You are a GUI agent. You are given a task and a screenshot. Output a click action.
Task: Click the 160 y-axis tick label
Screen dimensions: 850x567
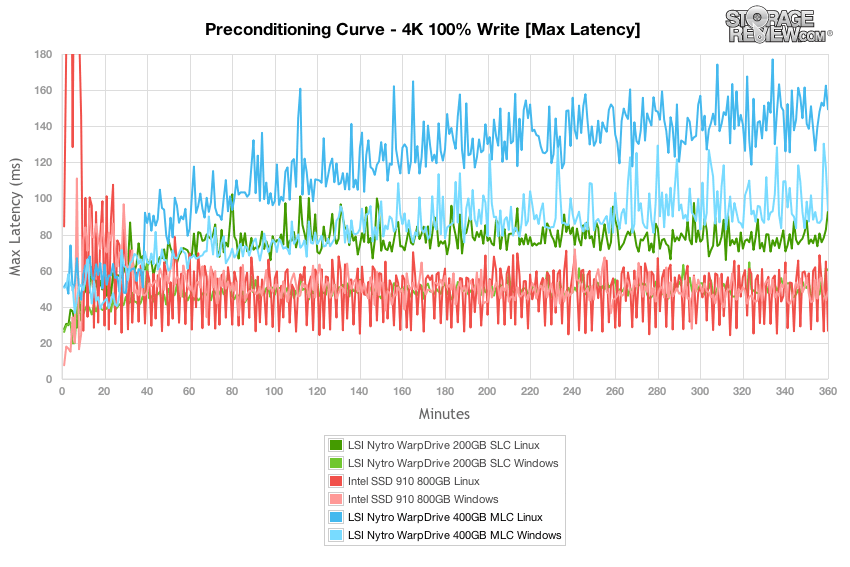pos(43,91)
